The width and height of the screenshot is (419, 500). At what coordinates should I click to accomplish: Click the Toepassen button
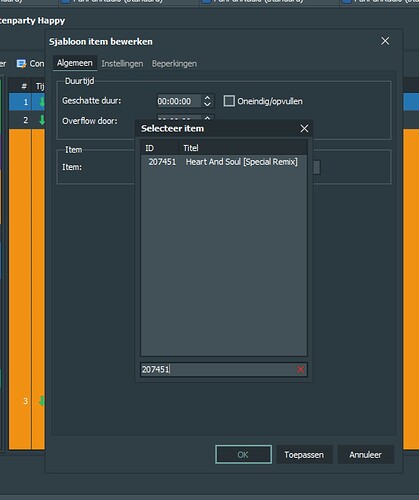click(x=304, y=455)
